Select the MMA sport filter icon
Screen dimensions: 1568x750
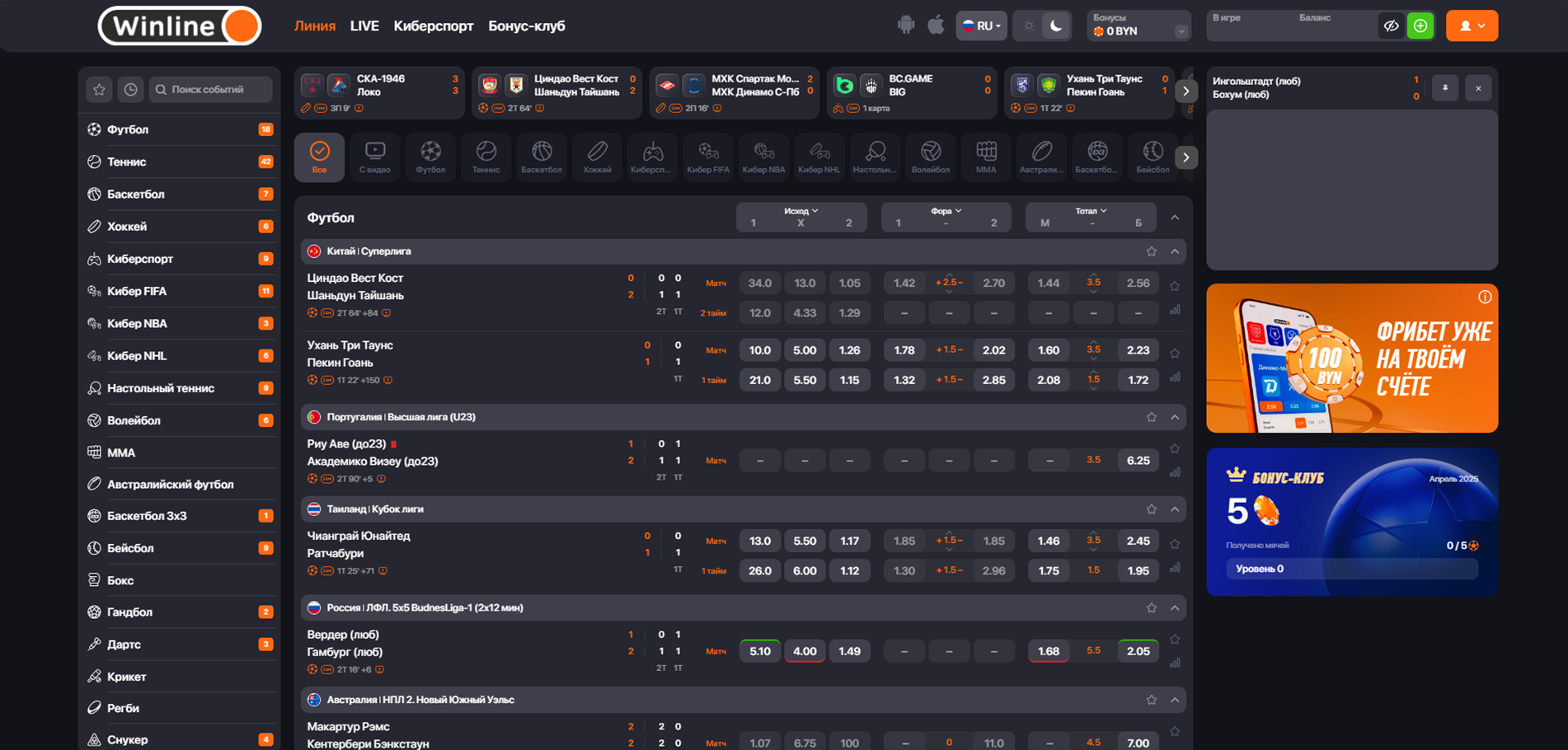(986, 157)
